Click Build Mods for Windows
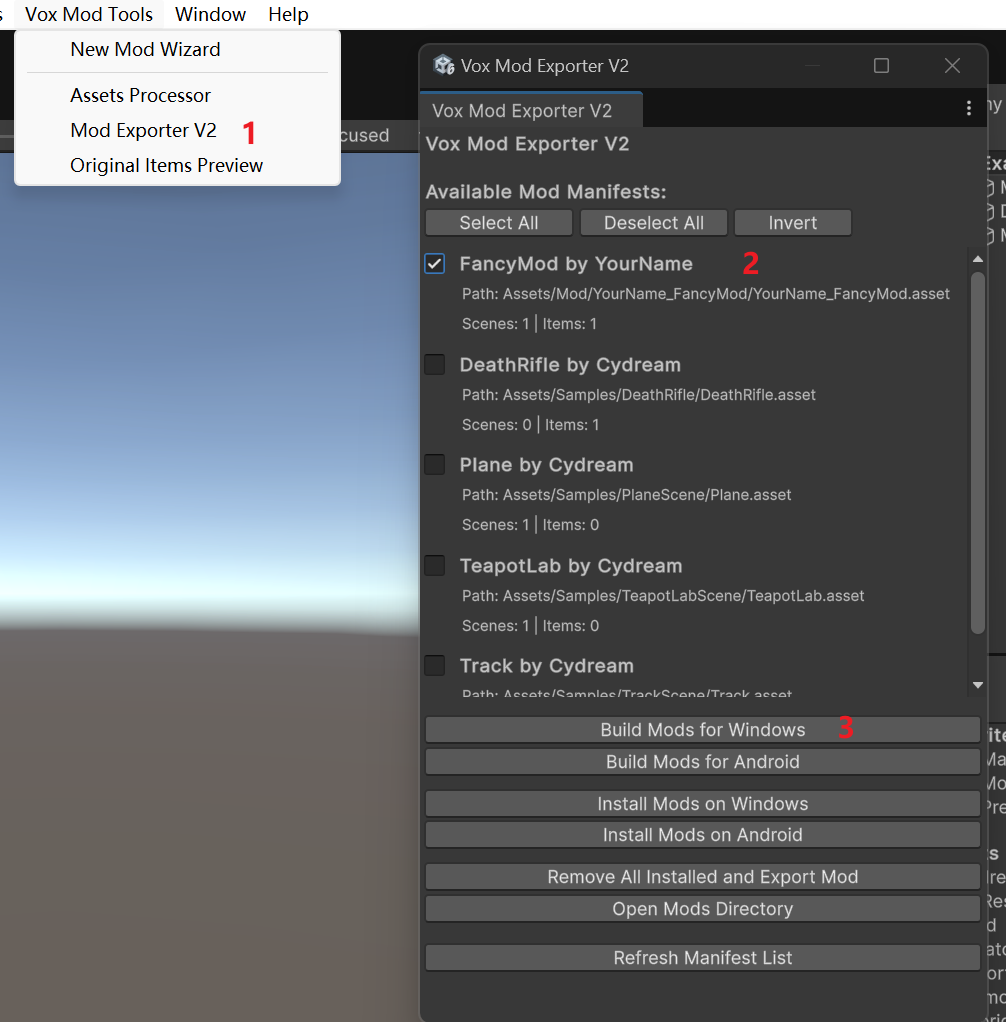1006x1022 pixels. [702, 730]
